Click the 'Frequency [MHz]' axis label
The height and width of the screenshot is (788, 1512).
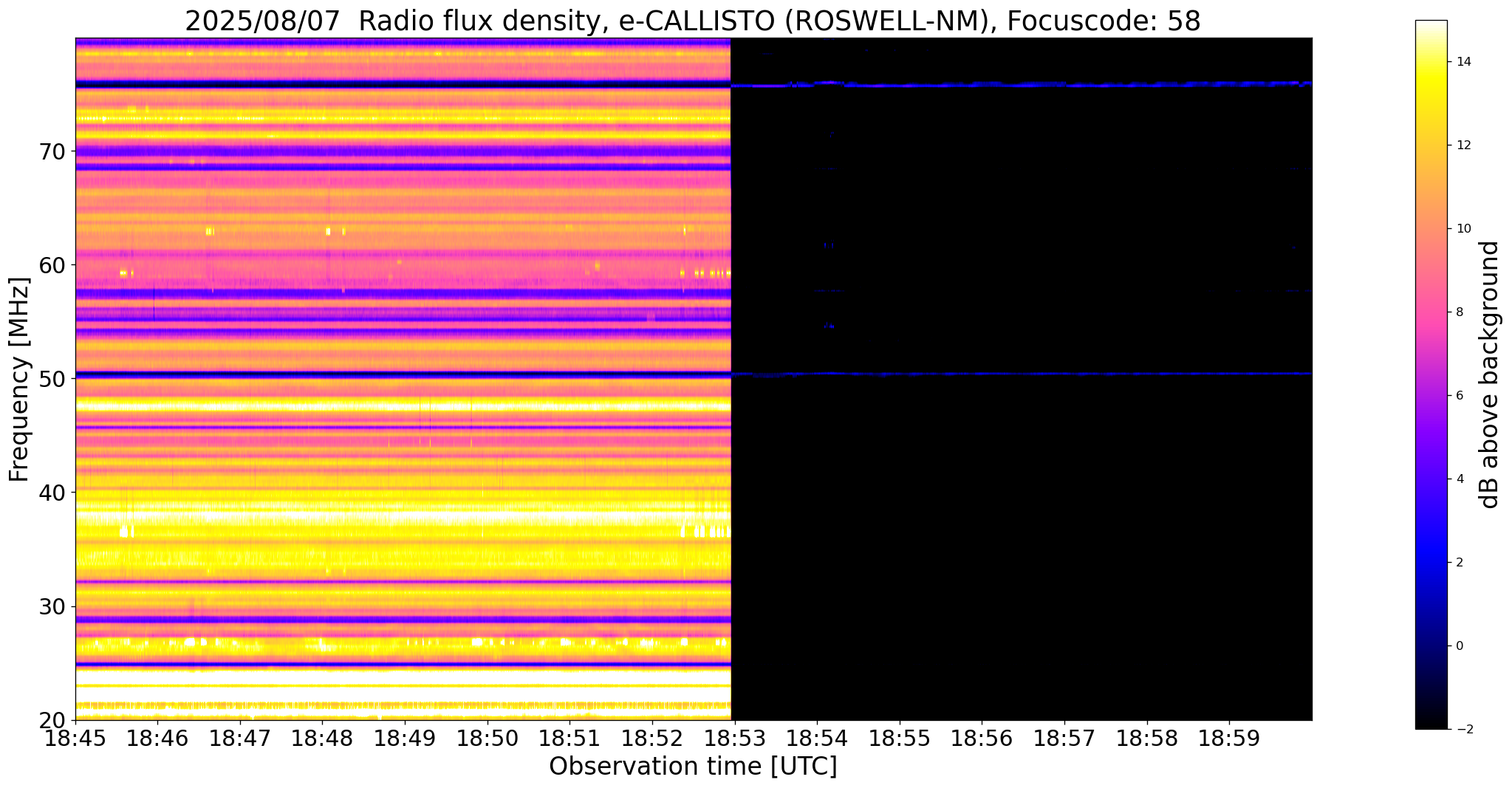pyautogui.click(x=20, y=379)
